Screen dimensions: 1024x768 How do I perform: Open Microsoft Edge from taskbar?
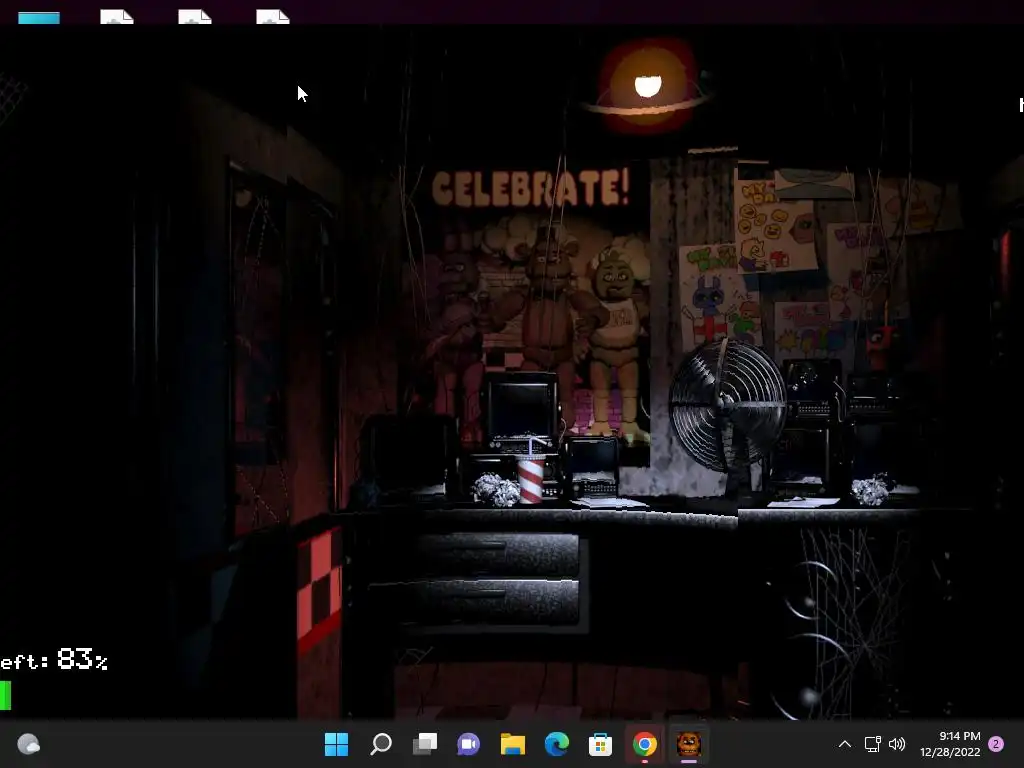(556, 744)
